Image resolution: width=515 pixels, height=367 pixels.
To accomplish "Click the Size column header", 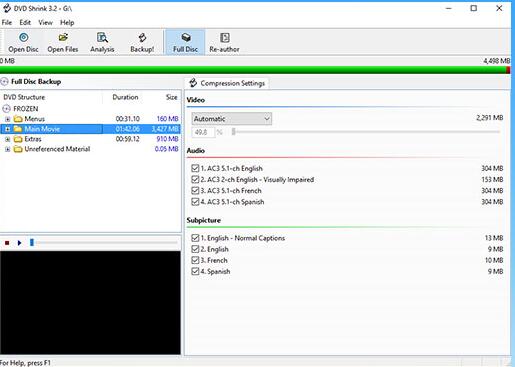I will click(172, 97).
